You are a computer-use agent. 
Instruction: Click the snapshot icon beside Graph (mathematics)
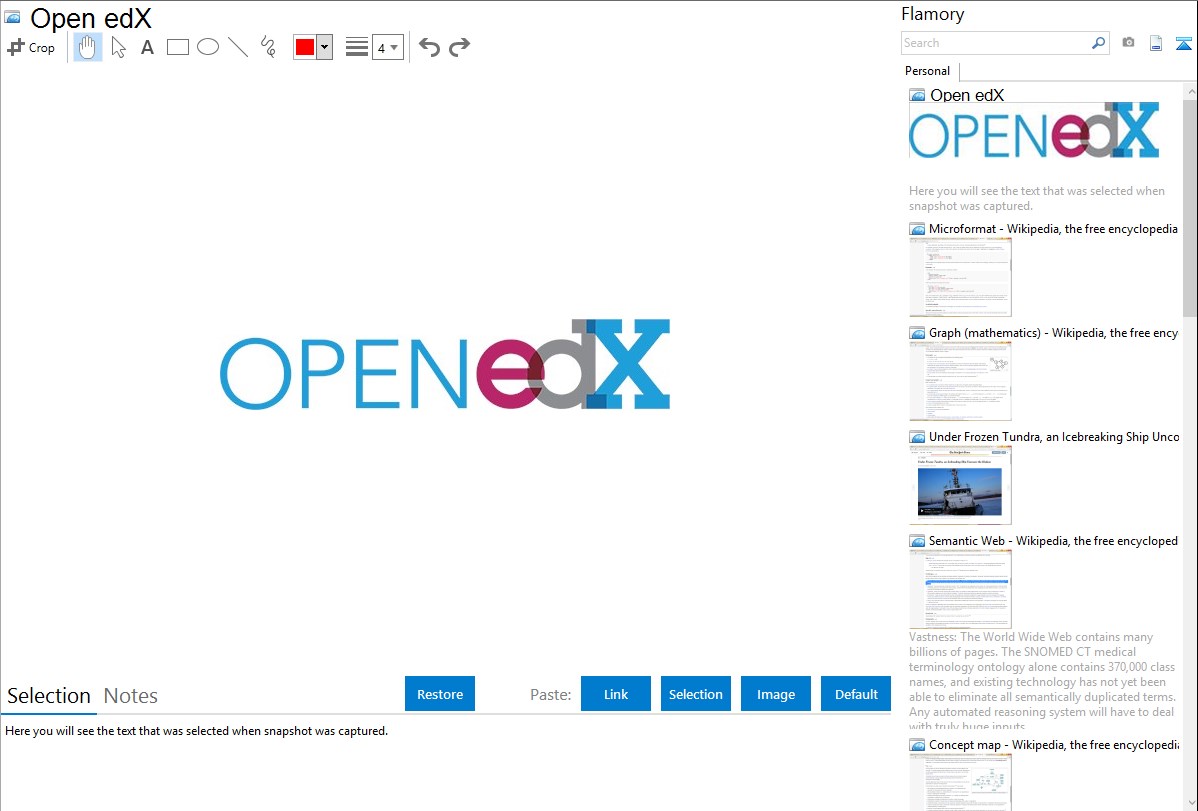click(918, 333)
